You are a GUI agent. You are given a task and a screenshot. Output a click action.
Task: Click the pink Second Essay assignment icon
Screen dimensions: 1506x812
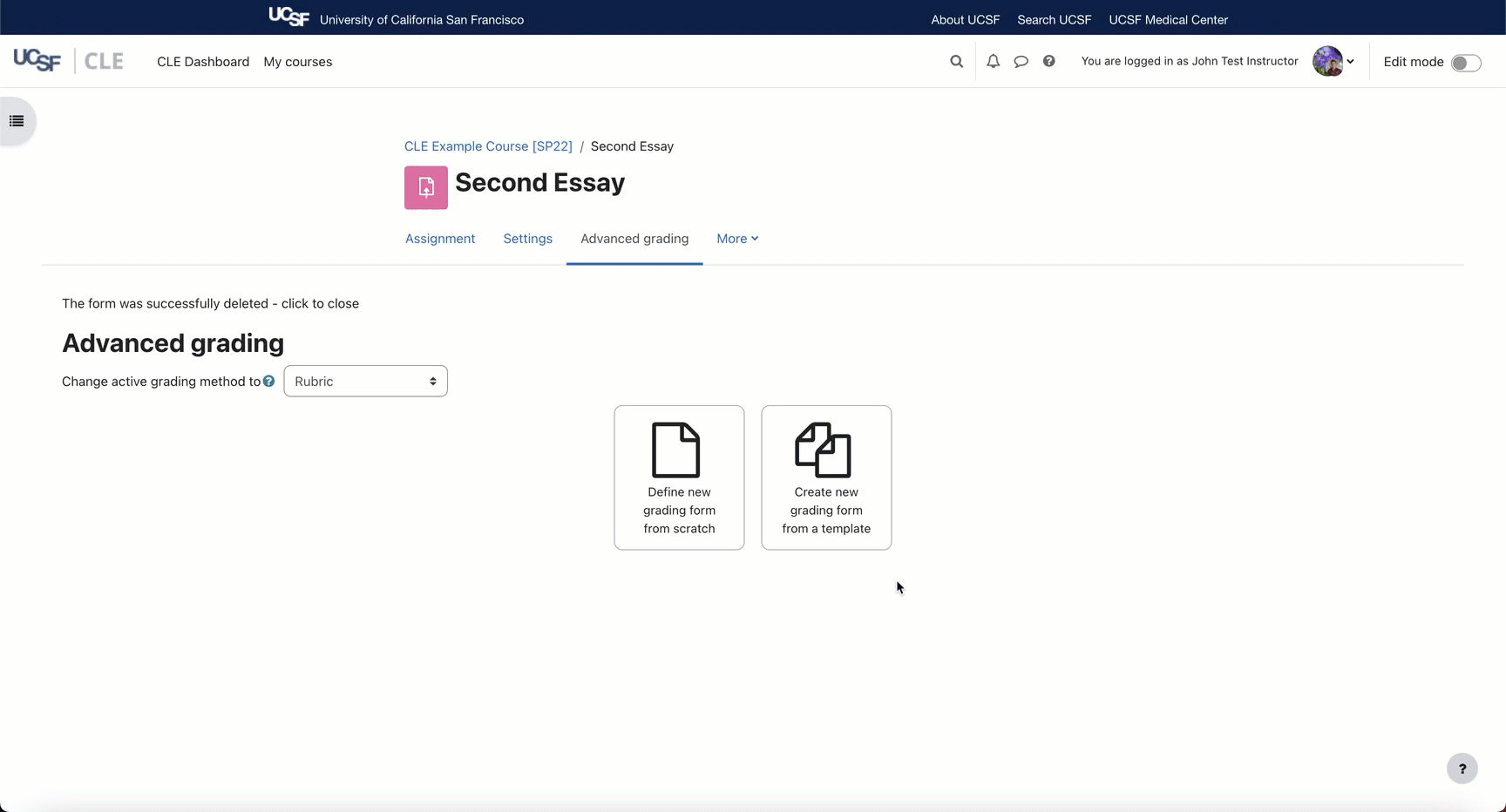(x=425, y=187)
